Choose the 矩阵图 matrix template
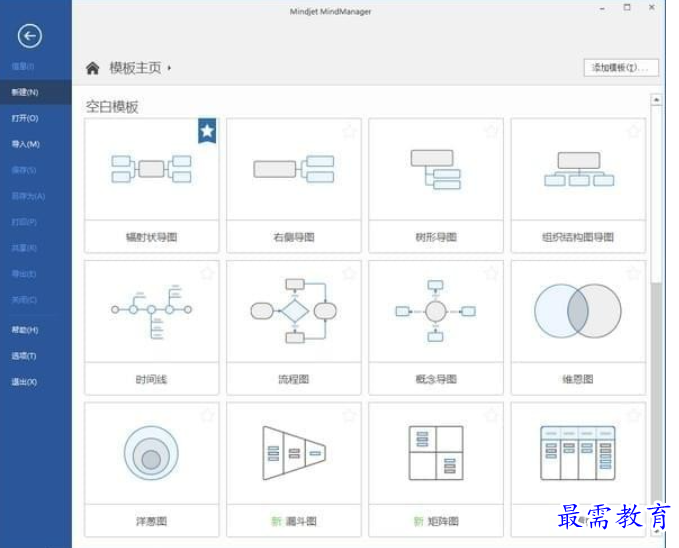Image resolution: width=679 pixels, height=548 pixels. (x=436, y=470)
